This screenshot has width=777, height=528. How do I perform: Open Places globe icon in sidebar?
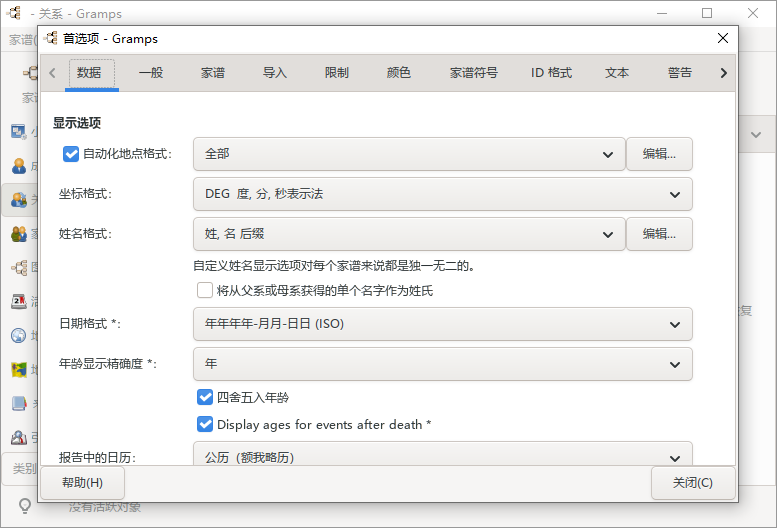point(18,335)
